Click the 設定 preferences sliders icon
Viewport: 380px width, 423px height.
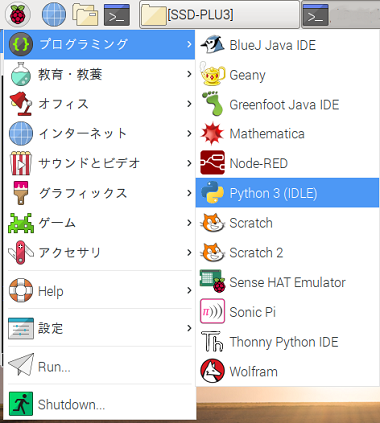click(x=21, y=328)
